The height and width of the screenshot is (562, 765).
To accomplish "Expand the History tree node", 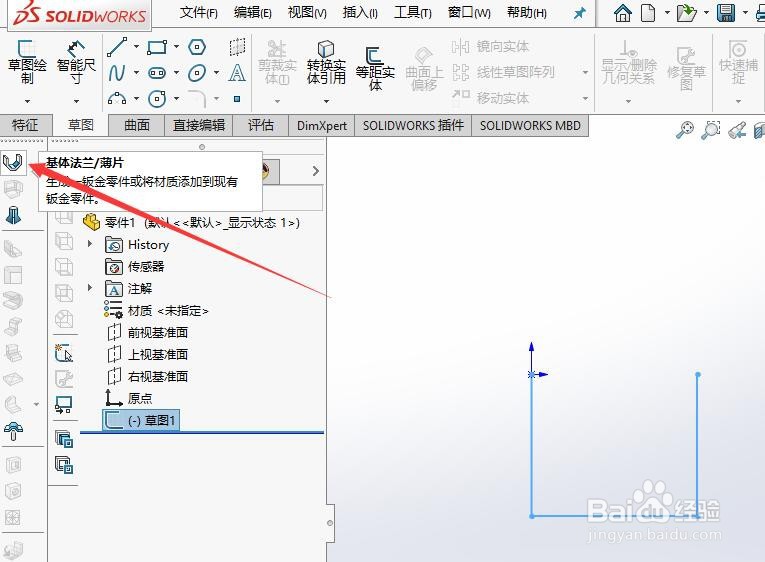I will [x=90, y=243].
